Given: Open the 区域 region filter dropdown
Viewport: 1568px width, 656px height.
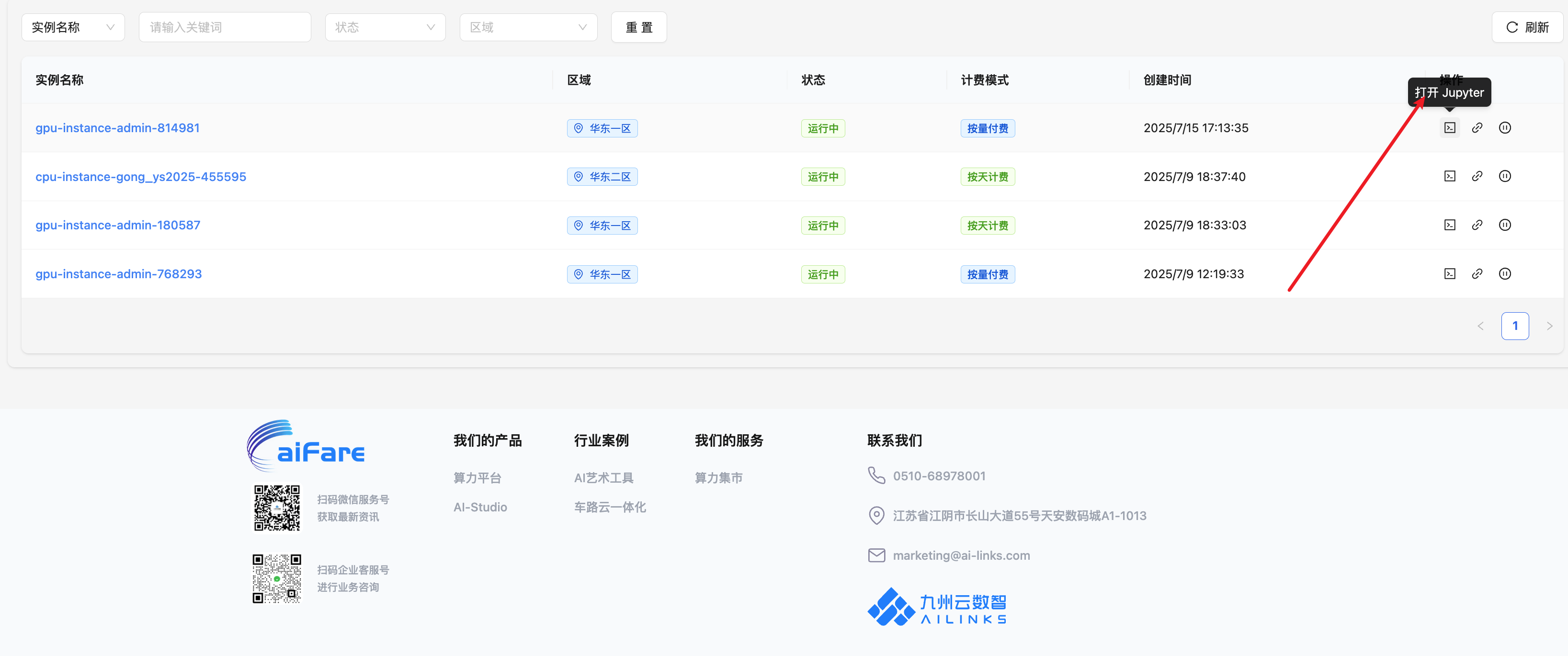Looking at the screenshot, I should [528, 27].
